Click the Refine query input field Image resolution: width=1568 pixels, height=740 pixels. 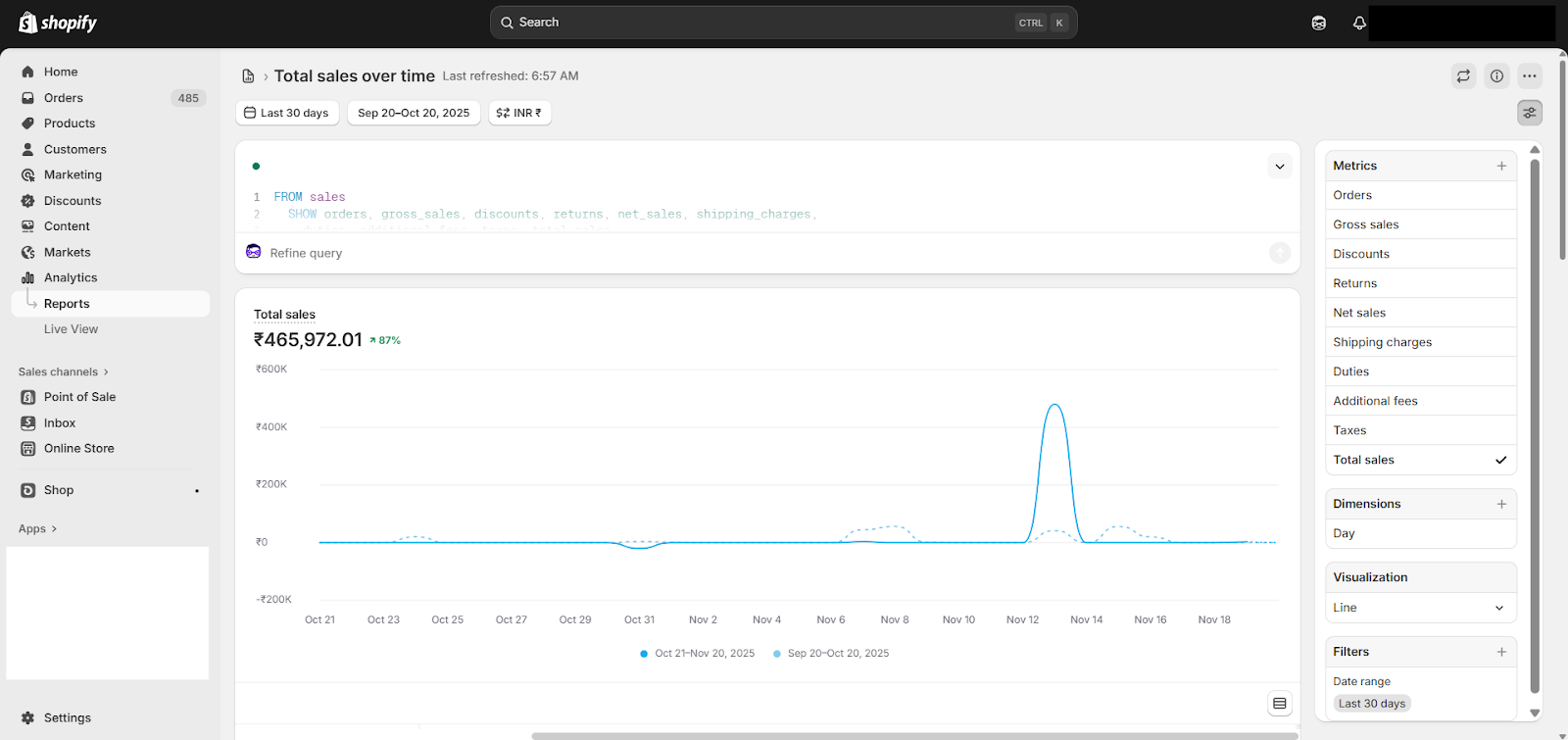point(755,253)
